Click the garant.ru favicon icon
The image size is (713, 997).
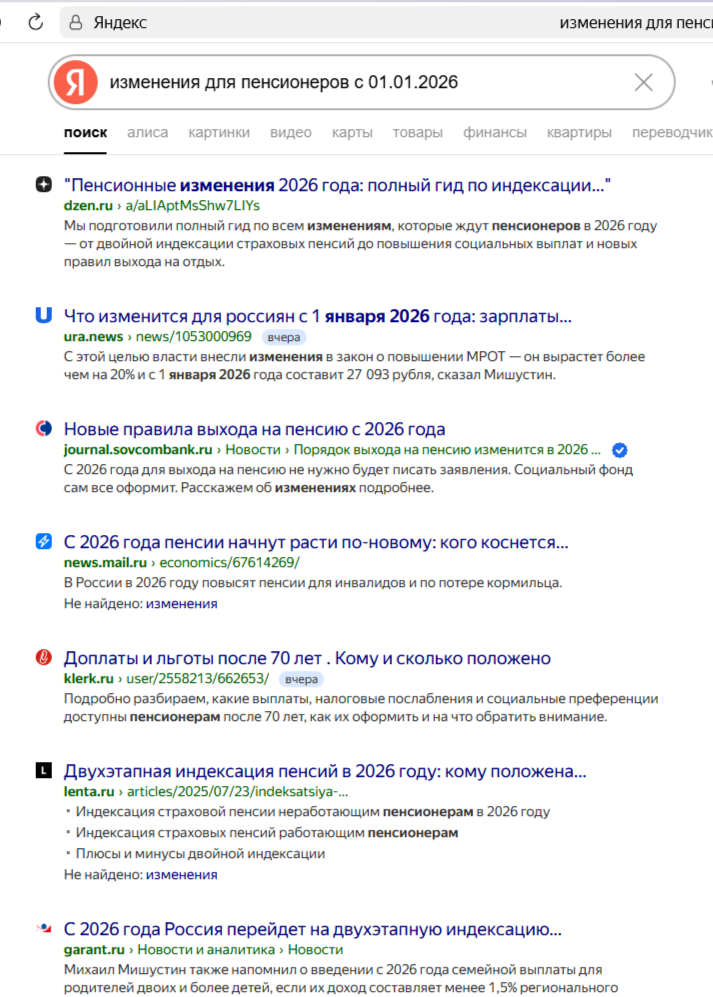point(43,929)
